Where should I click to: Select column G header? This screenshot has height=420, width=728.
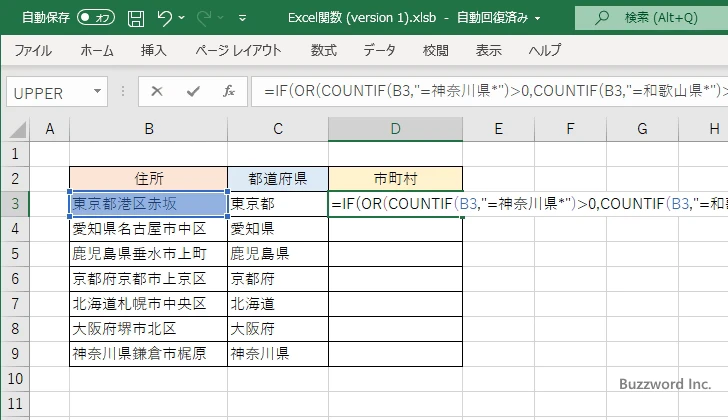[x=642, y=129]
